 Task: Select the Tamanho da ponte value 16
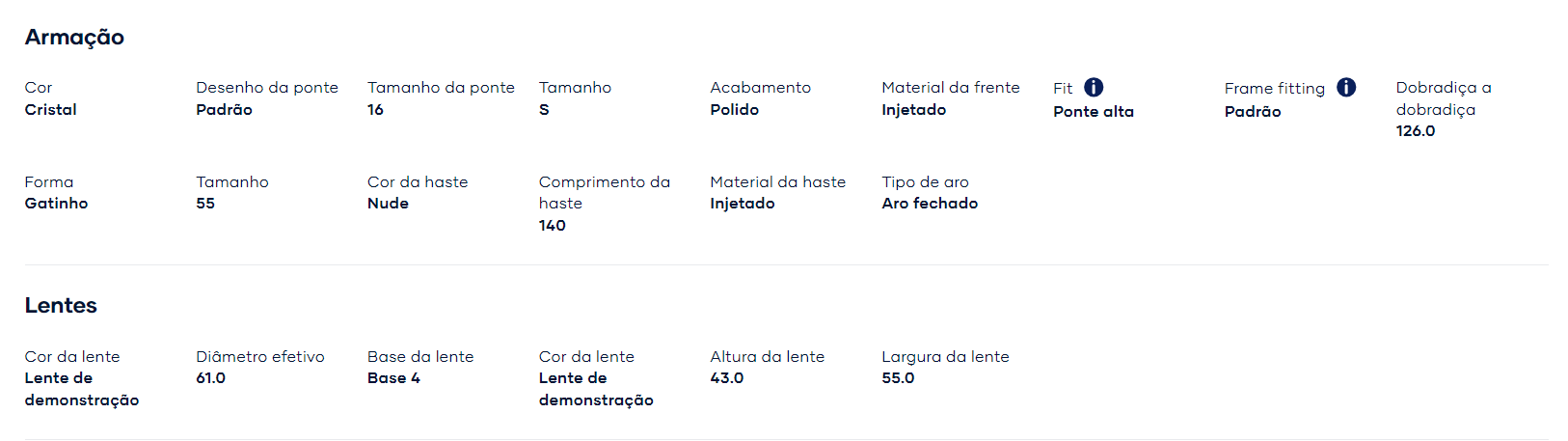point(375,110)
